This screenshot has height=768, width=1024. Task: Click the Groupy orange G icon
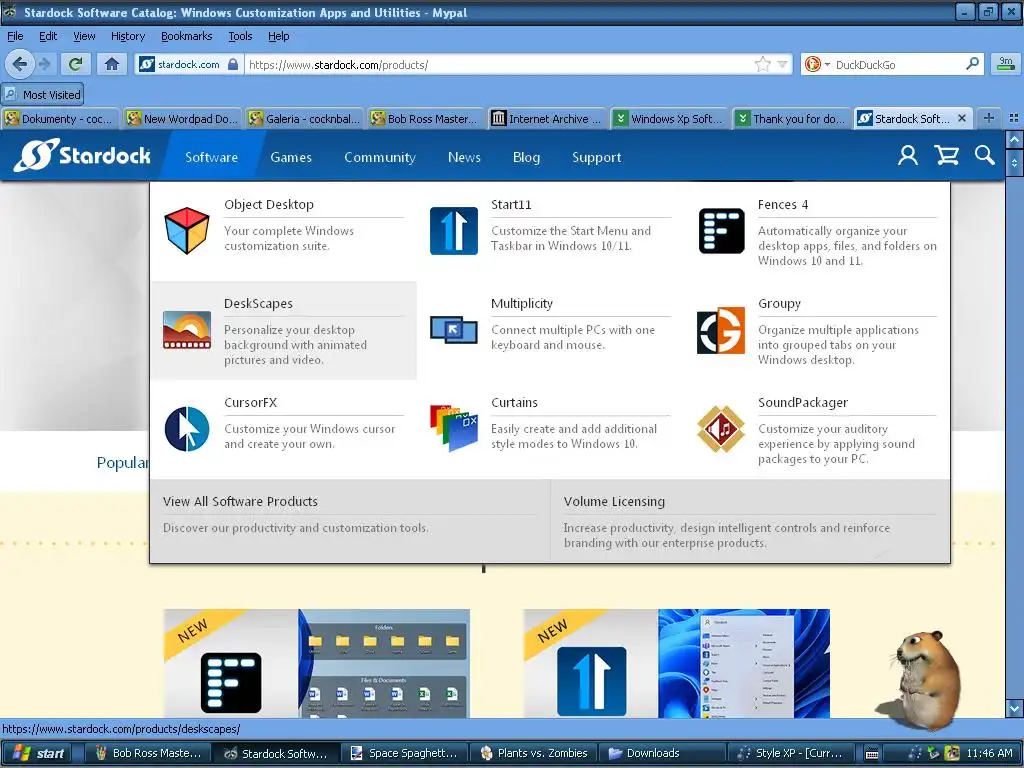pyautogui.click(x=721, y=330)
